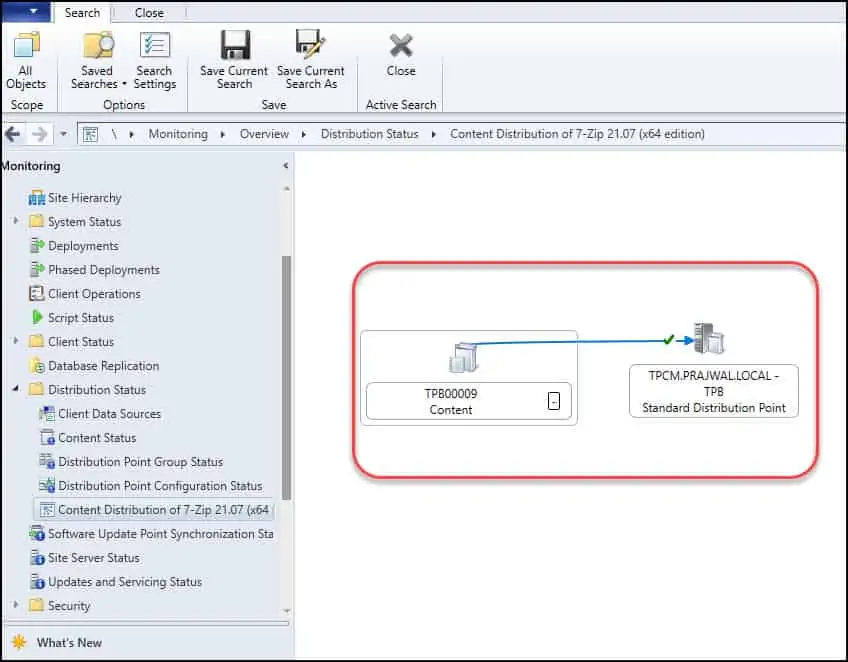Click the Content Status icon
This screenshot has width=848, height=662.
point(47,438)
